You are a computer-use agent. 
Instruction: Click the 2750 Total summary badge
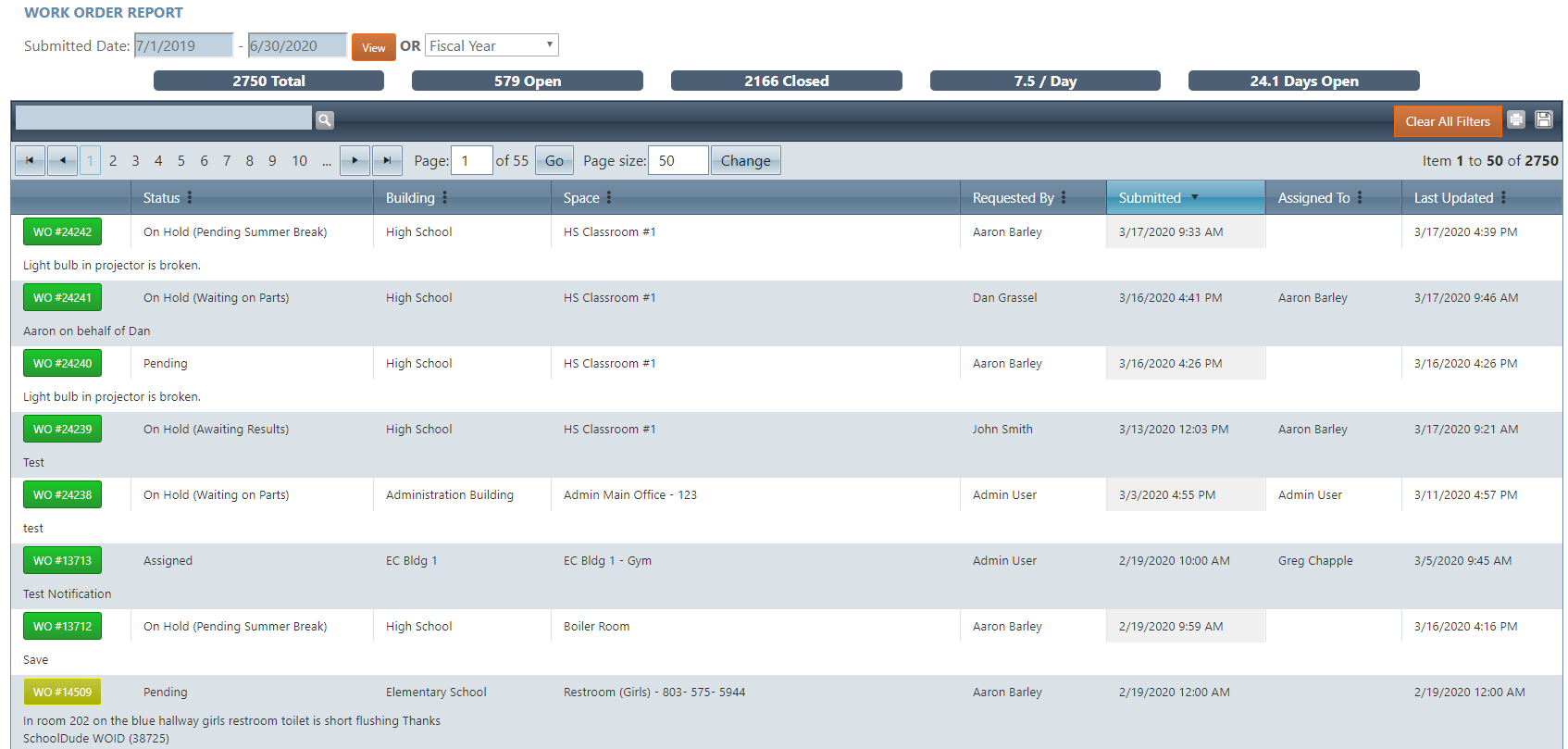pyautogui.click(x=268, y=81)
